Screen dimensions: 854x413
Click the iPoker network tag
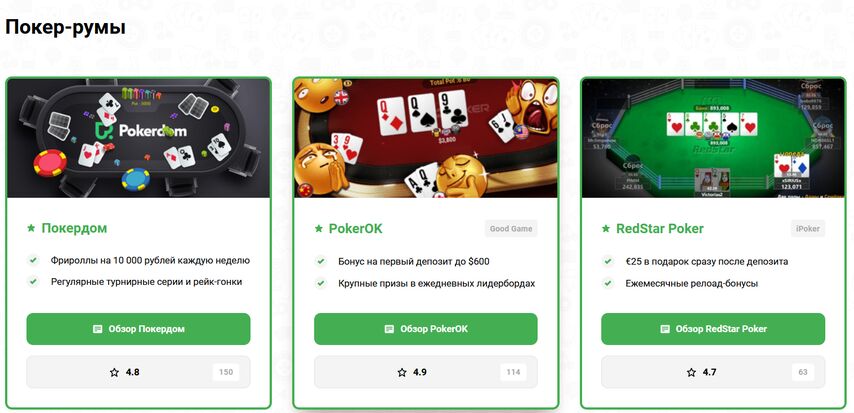[x=808, y=229]
